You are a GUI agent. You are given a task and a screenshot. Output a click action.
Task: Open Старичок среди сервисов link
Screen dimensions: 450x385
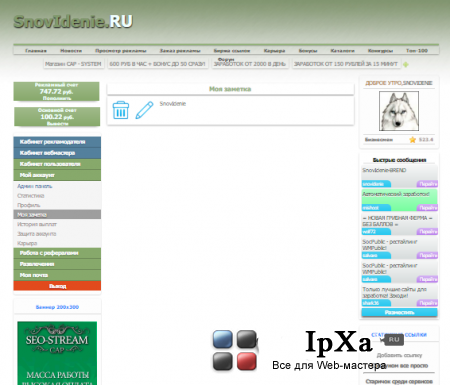click(x=399, y=381)
